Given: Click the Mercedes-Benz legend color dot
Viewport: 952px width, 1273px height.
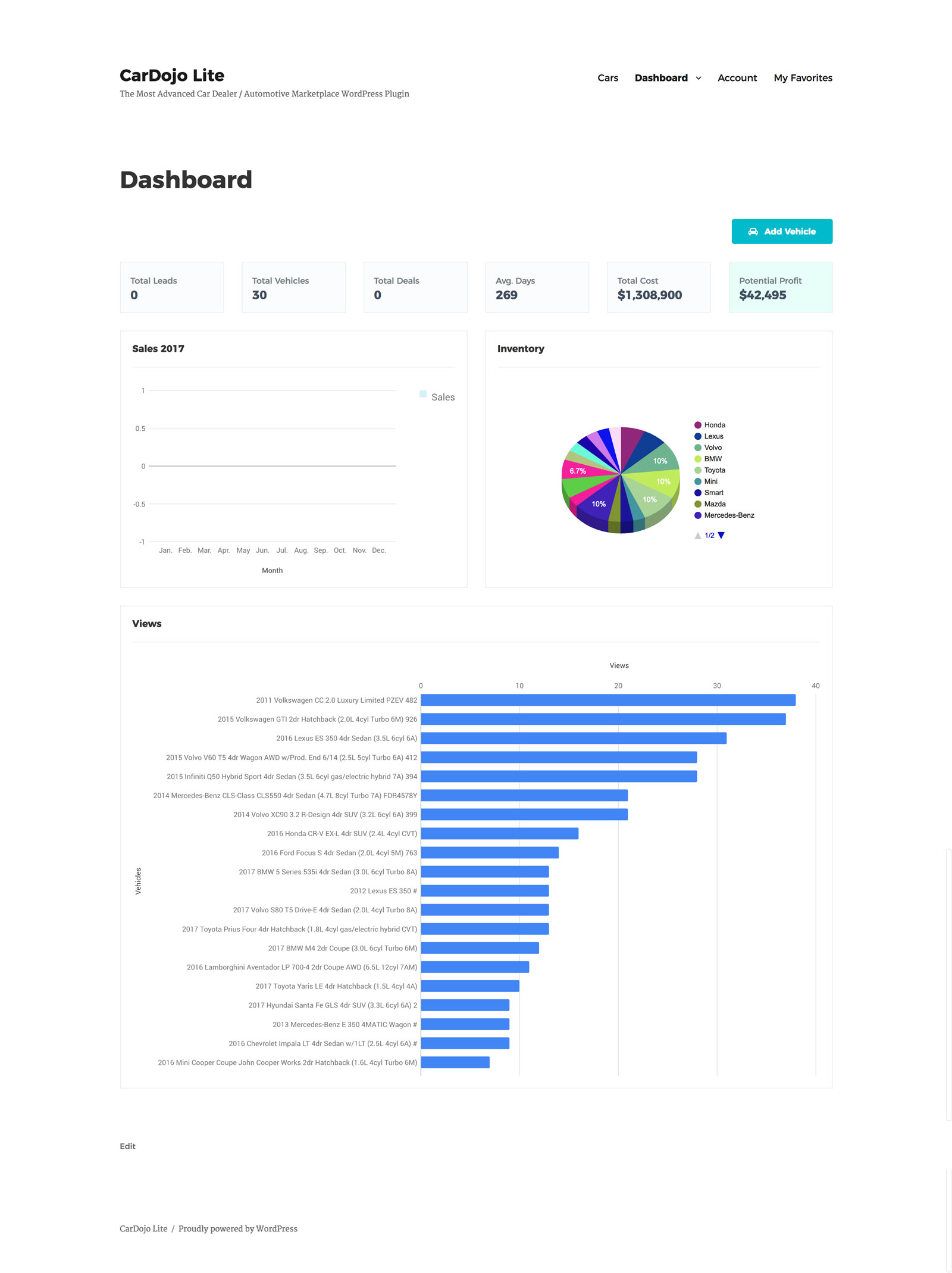Looking at the screenshot, I should coord(698,515).
